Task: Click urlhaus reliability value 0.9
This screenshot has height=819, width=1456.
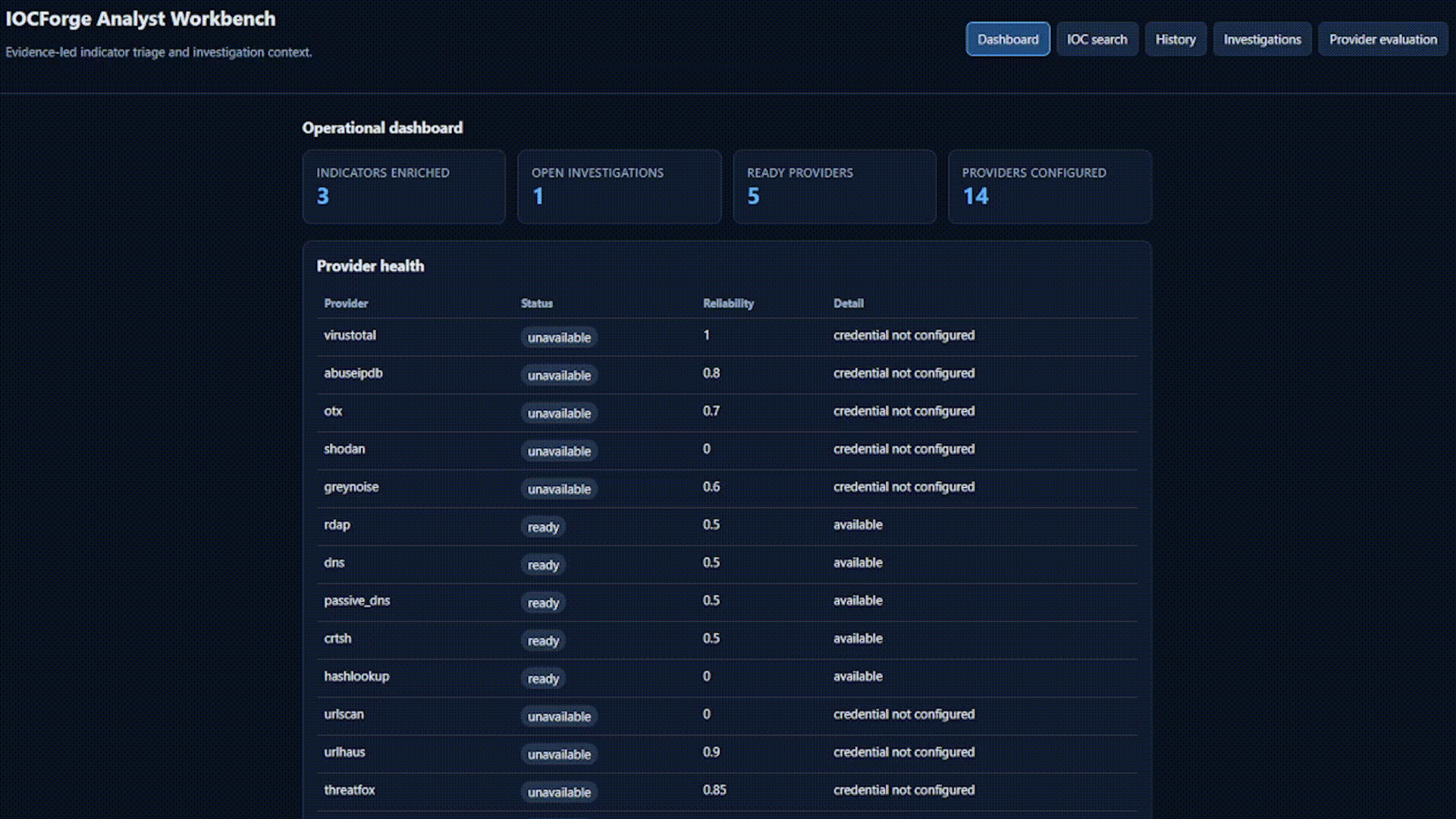Action: point(711,752)
